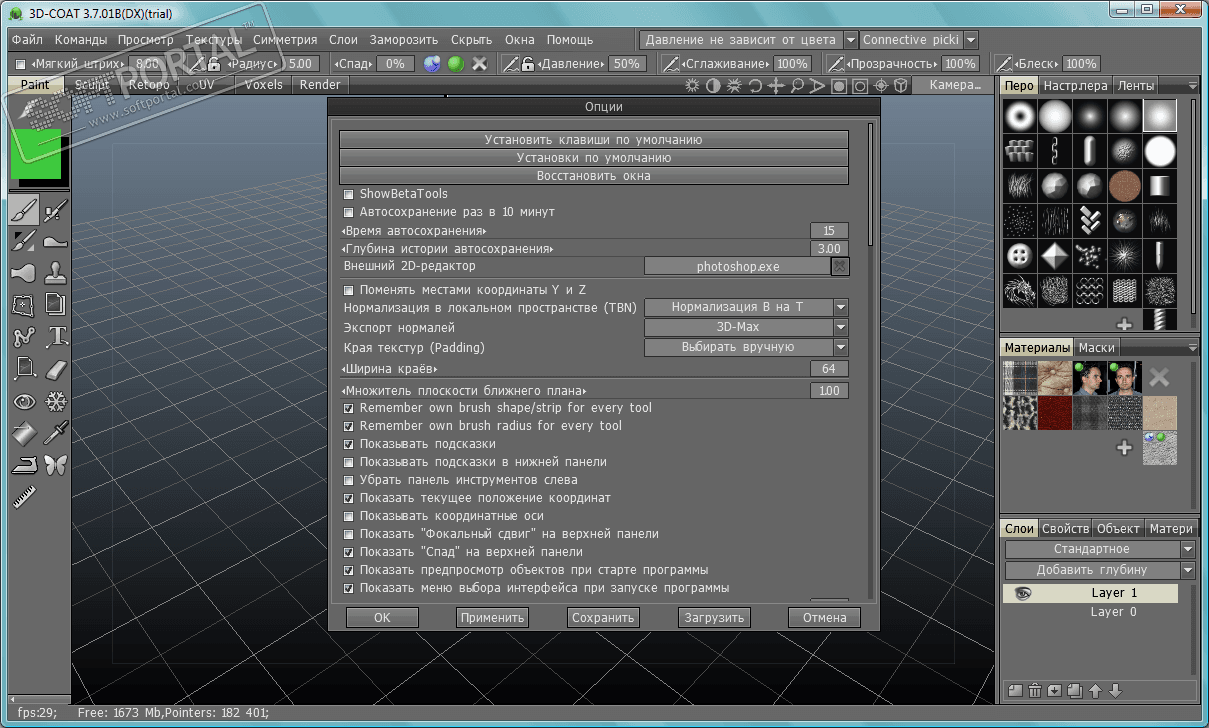Viewport: 1209px width, 728px height.
Task: Click the 'Применить' button
Action: coord(492,618)
